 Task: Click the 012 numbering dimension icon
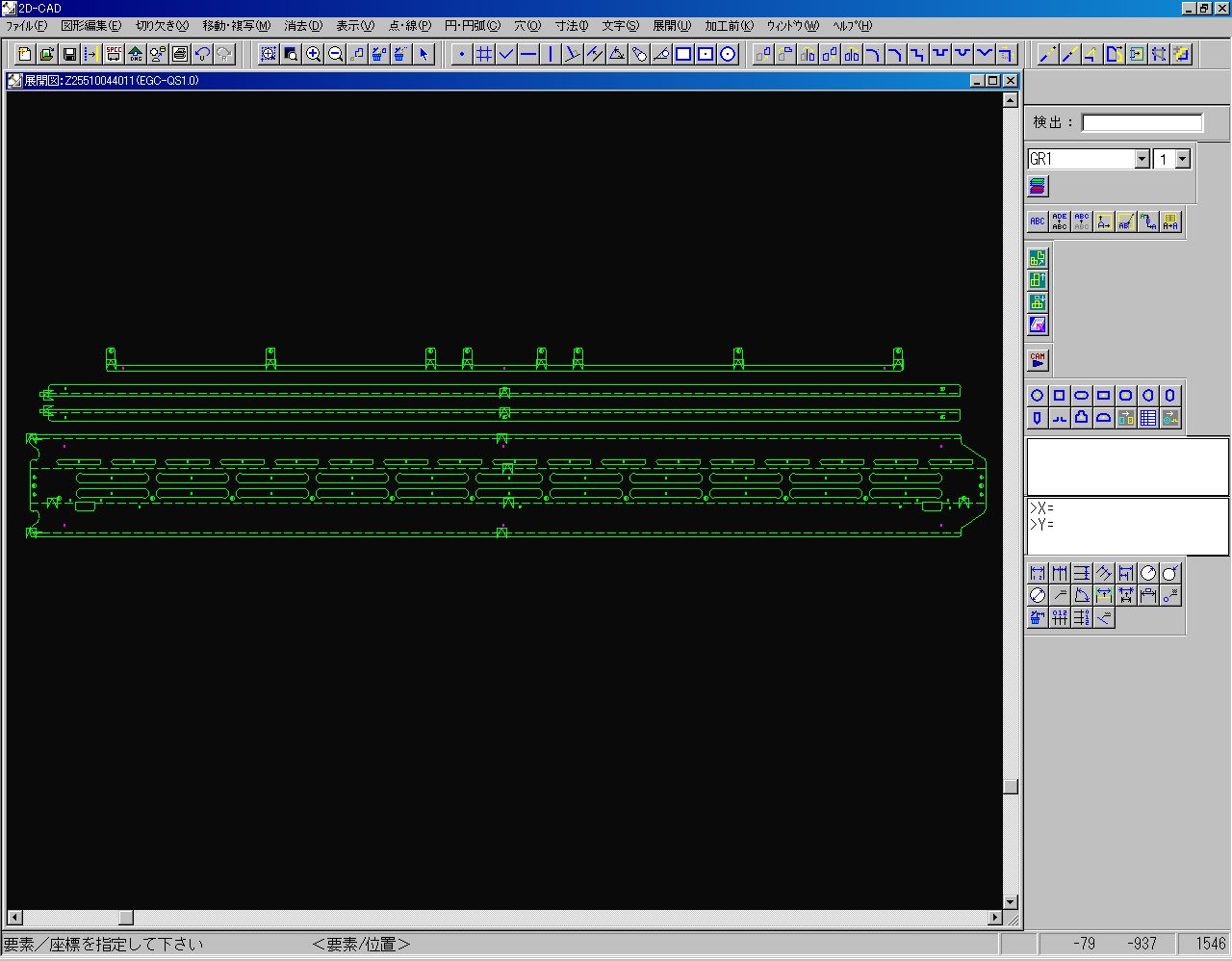pos(1060,617)
